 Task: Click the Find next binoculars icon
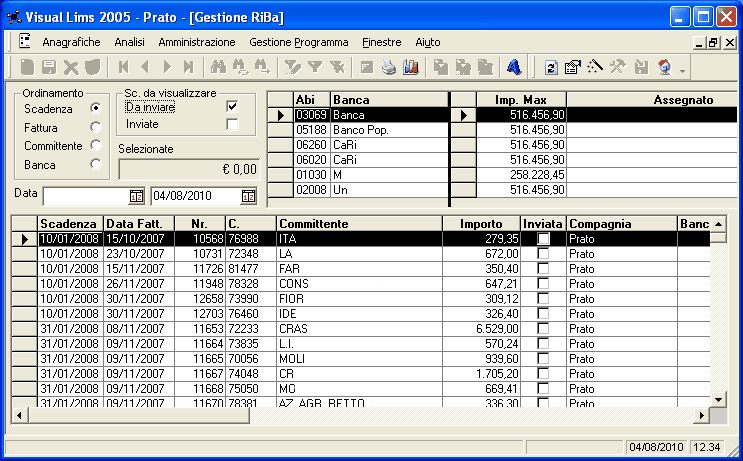(x=262, y=67)
